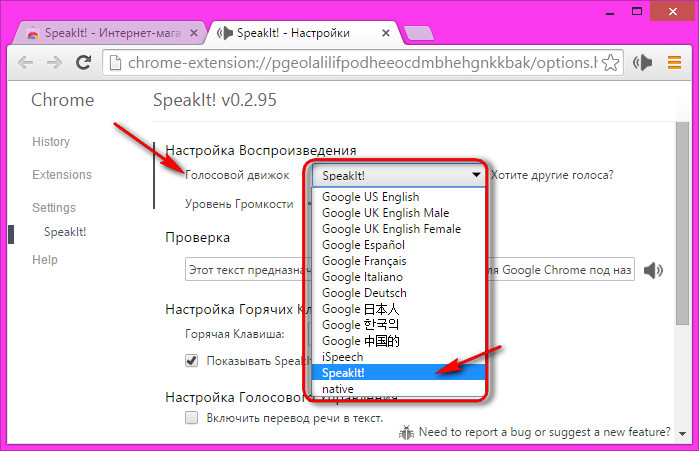This screenshot has height=451, width=699.
Task: Click the 'Горячая Клавиша:' label
Action: pyautogui.click(x=234, y=334)
